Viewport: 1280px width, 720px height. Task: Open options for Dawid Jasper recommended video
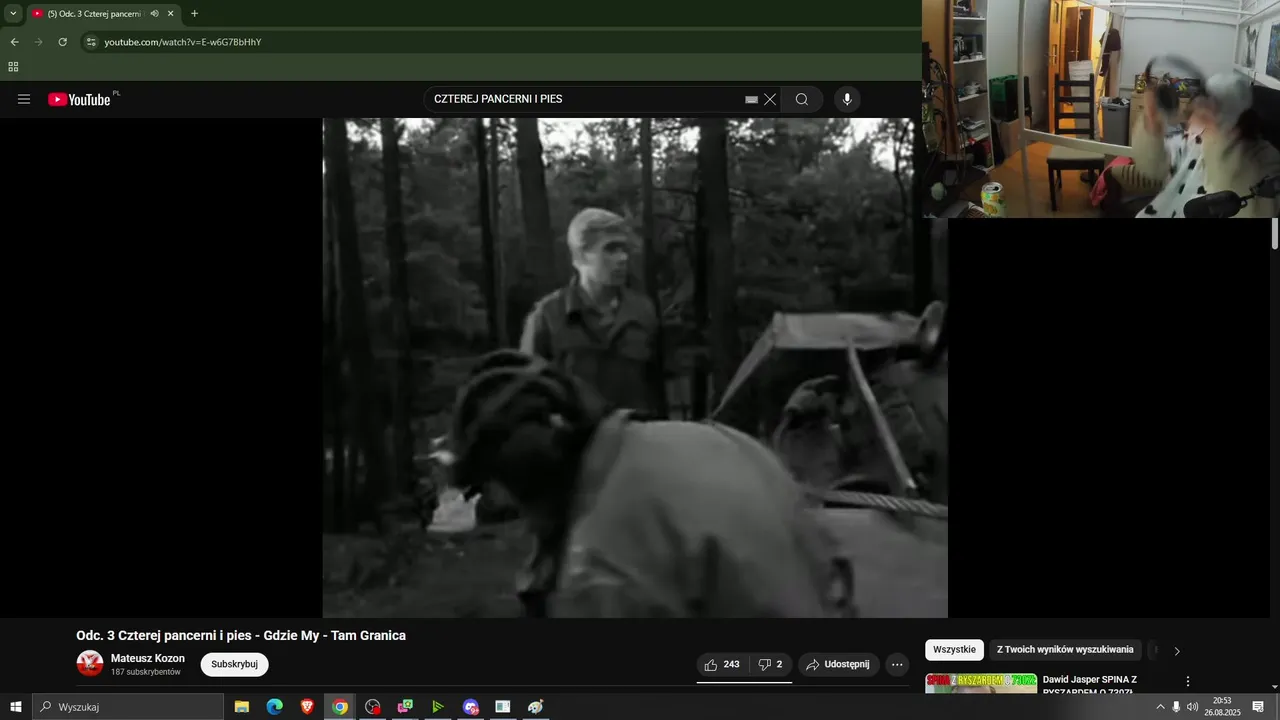[x=1188, y=681]
